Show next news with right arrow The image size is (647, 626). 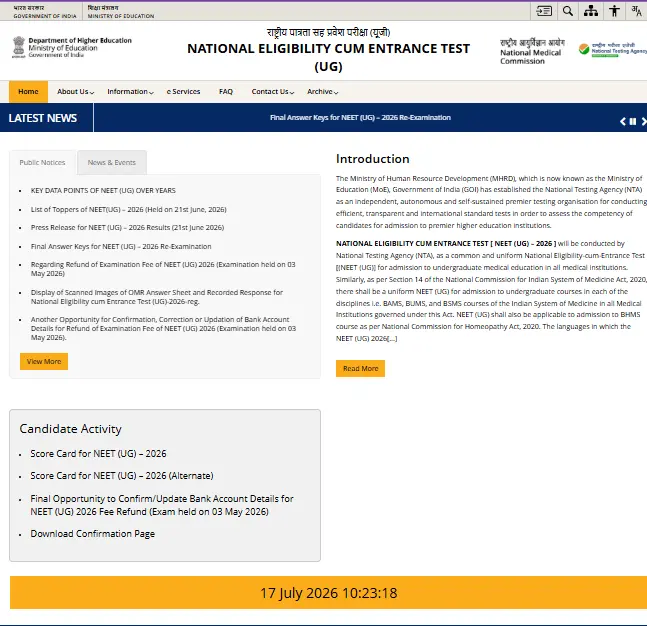tap(644, 121)
